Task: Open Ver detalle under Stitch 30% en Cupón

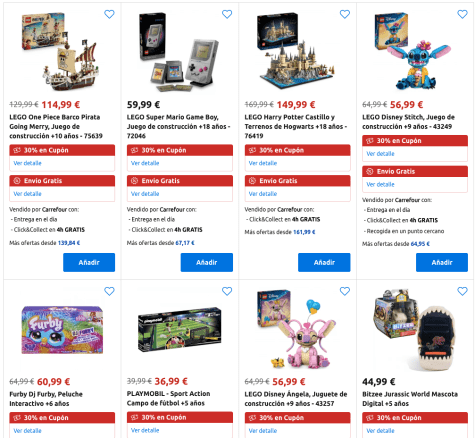Action: tap(380, 154)
